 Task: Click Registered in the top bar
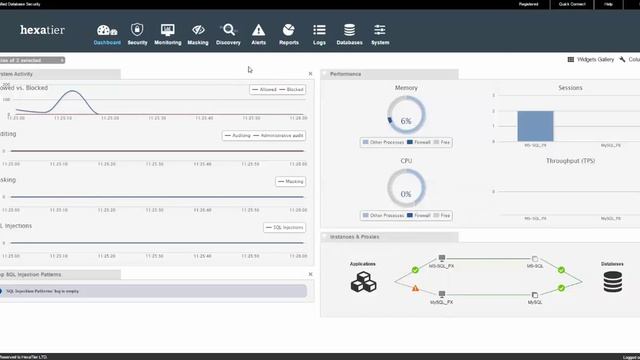point(528,4)
